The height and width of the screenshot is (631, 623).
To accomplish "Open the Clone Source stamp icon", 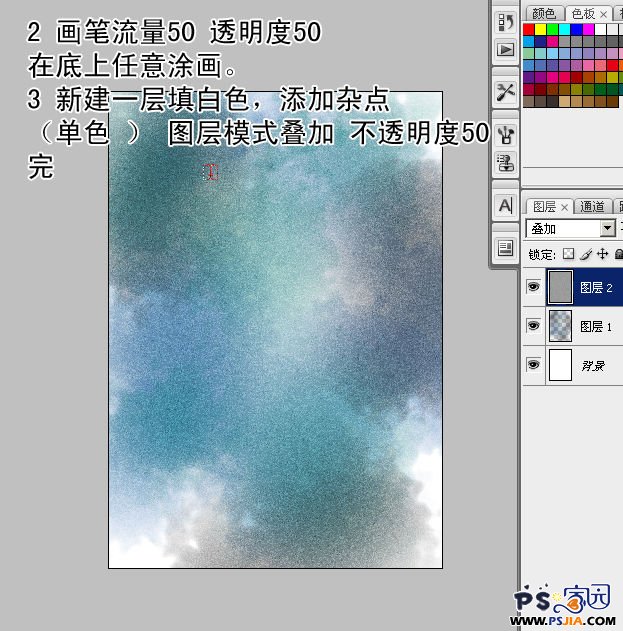I will coord(506,162).
